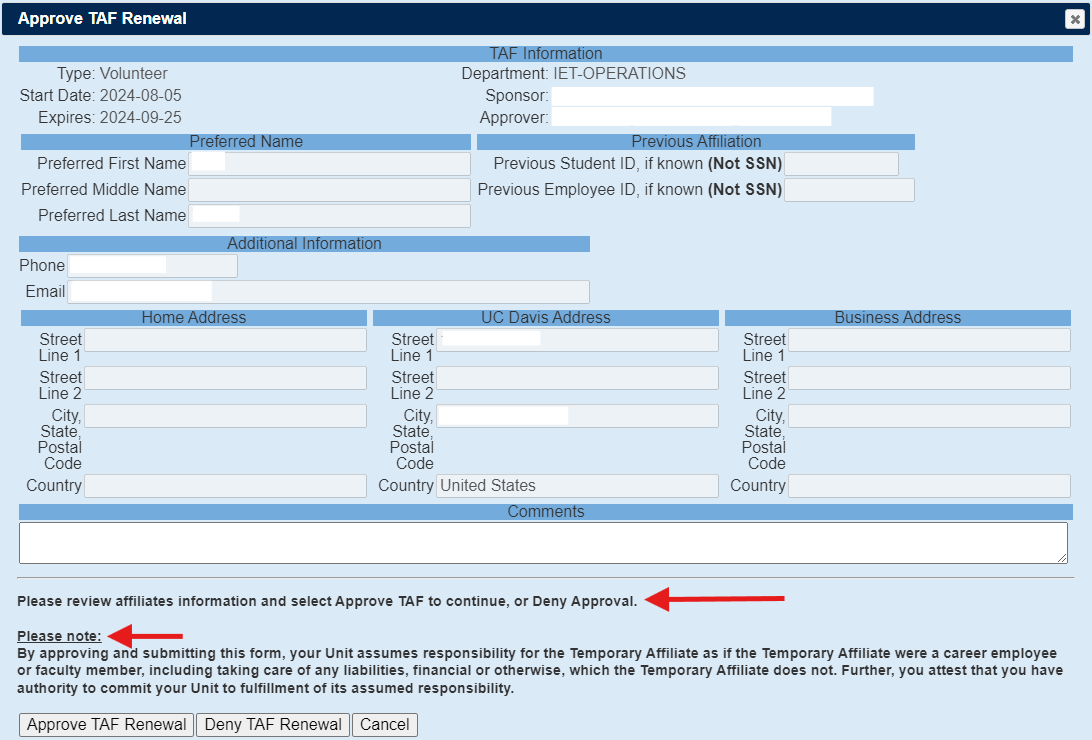
Task: Click the Email input field
Action: [328, 292]
